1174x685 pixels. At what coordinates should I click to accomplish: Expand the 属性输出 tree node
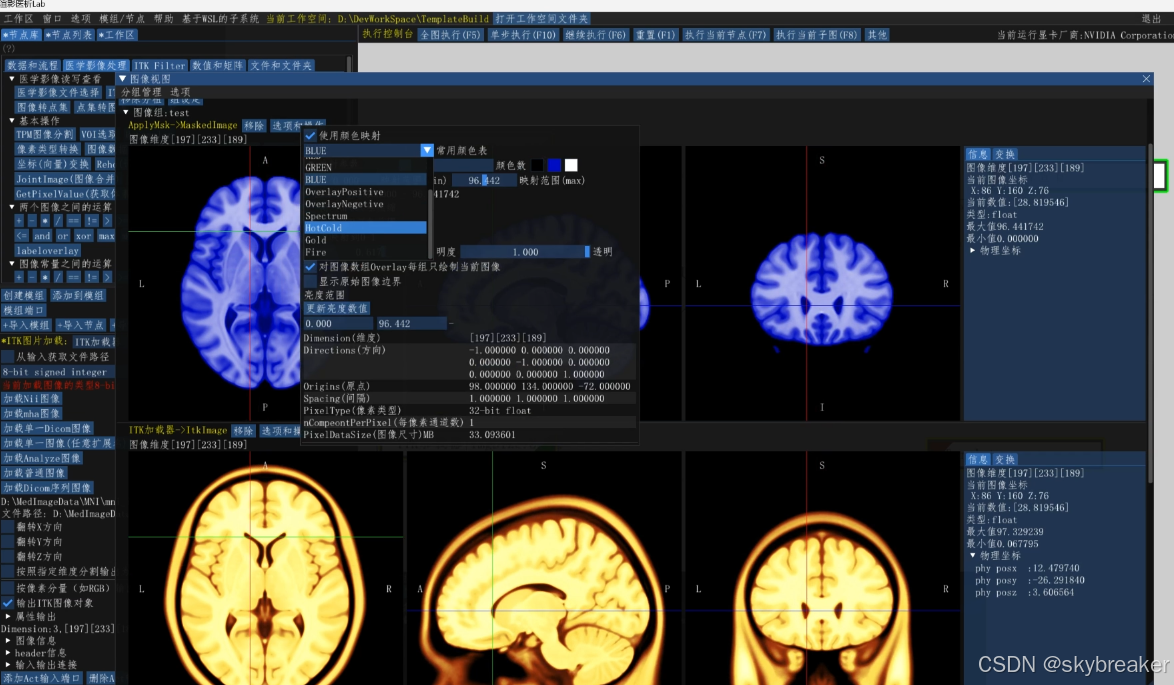pyautogui.click(x=8, y=617)
